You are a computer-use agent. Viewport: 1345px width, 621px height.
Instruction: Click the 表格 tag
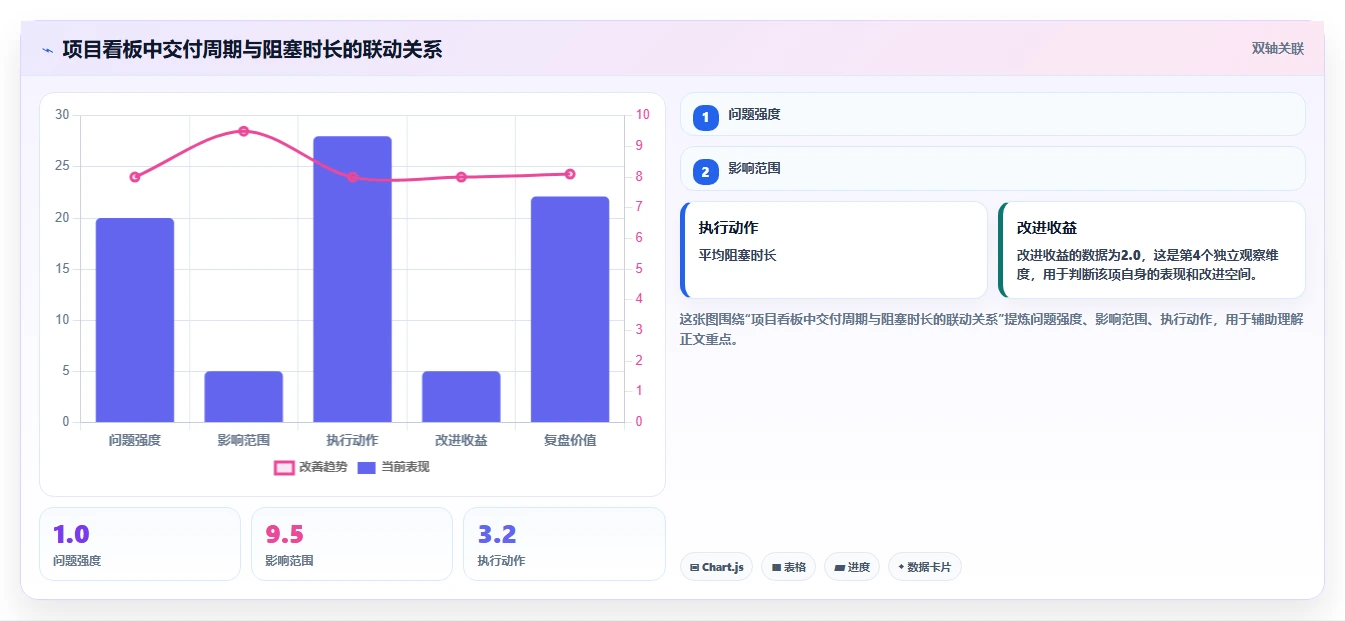(789, 567)
